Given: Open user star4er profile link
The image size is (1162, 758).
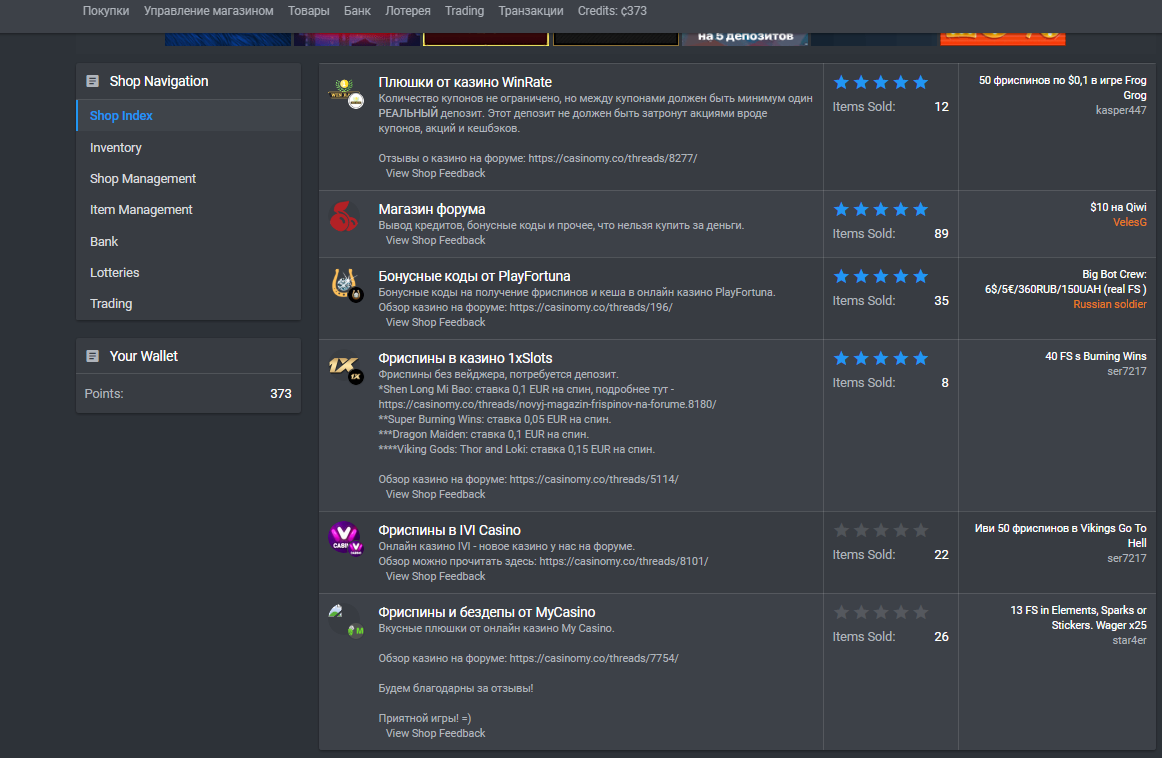Looking at the screenshot, I should 1129,641.
